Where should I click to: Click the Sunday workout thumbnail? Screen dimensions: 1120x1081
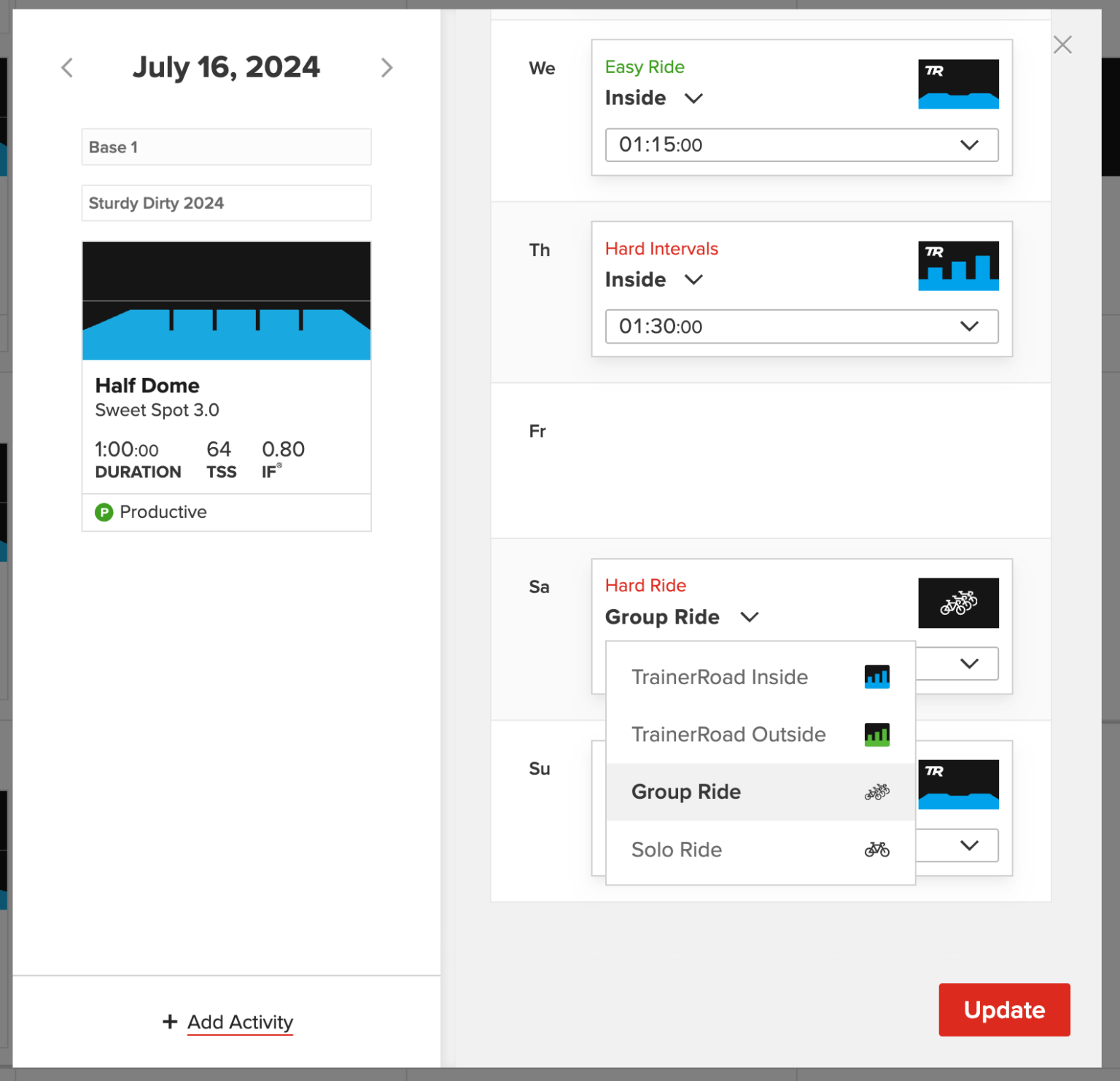click(958, 784)
